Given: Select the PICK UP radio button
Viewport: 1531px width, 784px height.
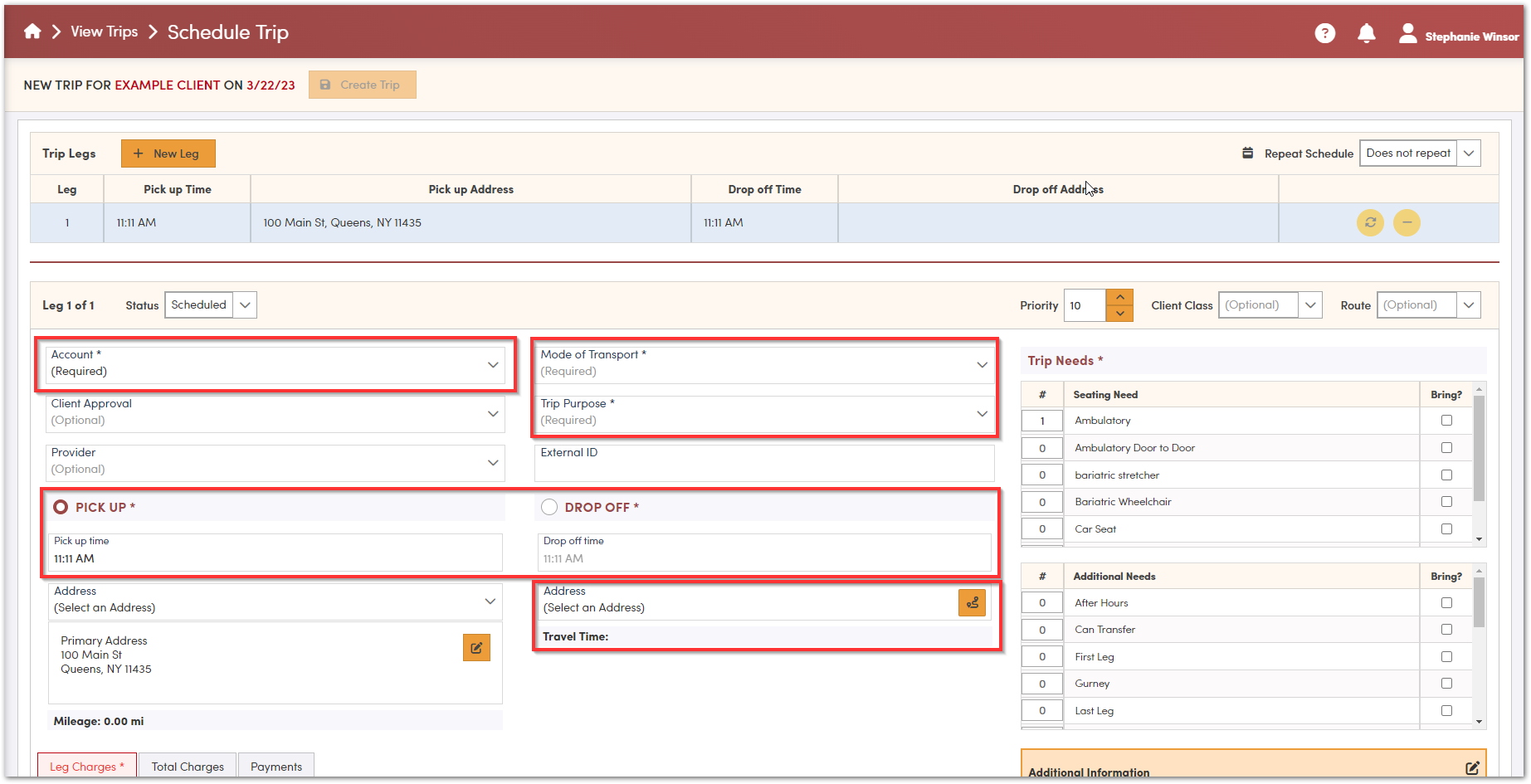Looking at the screenshot, I should tap(61, 507).
